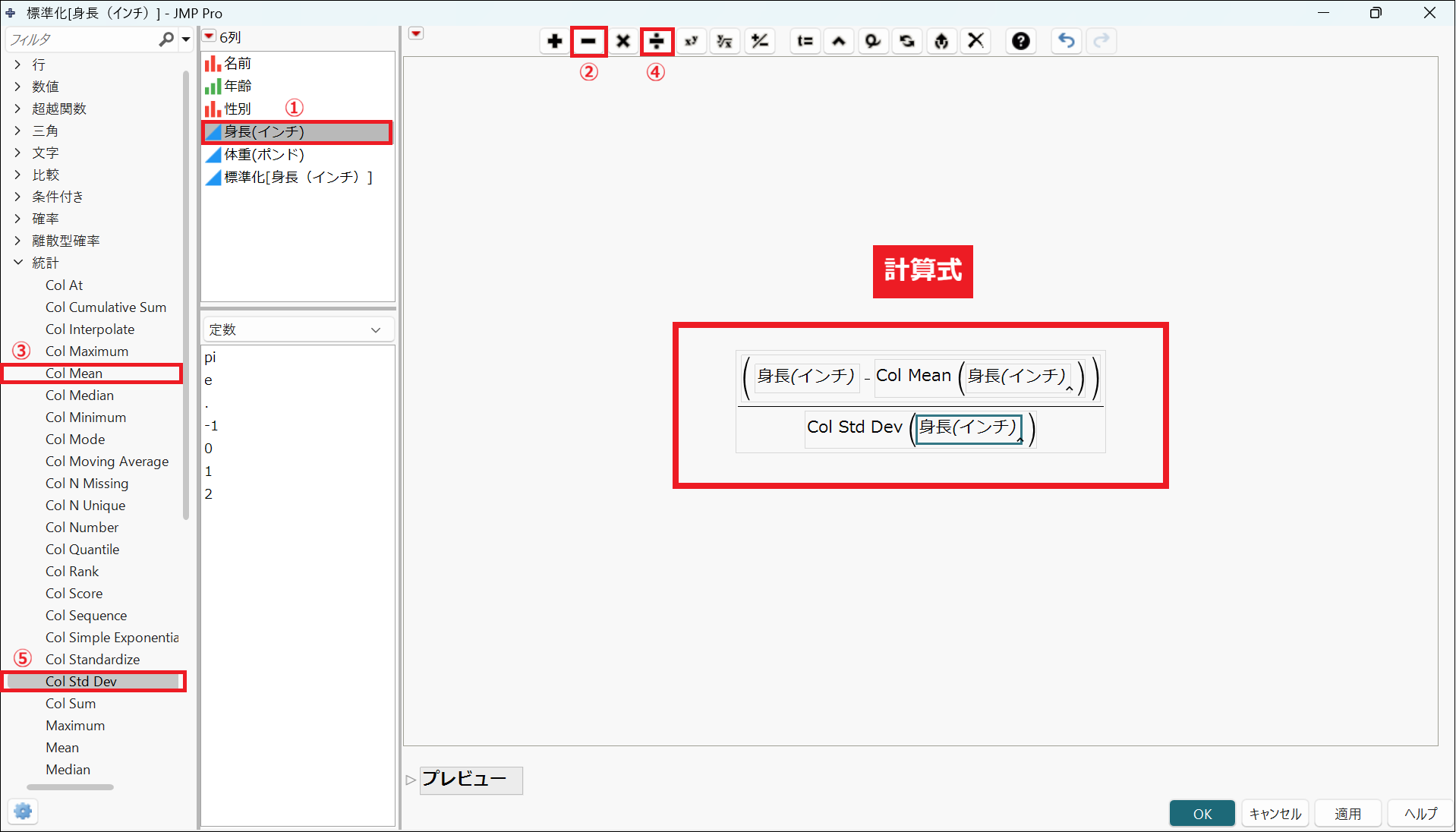Select the subtraction (−) operator icon

pyautogui.click(x=588, y=41)
